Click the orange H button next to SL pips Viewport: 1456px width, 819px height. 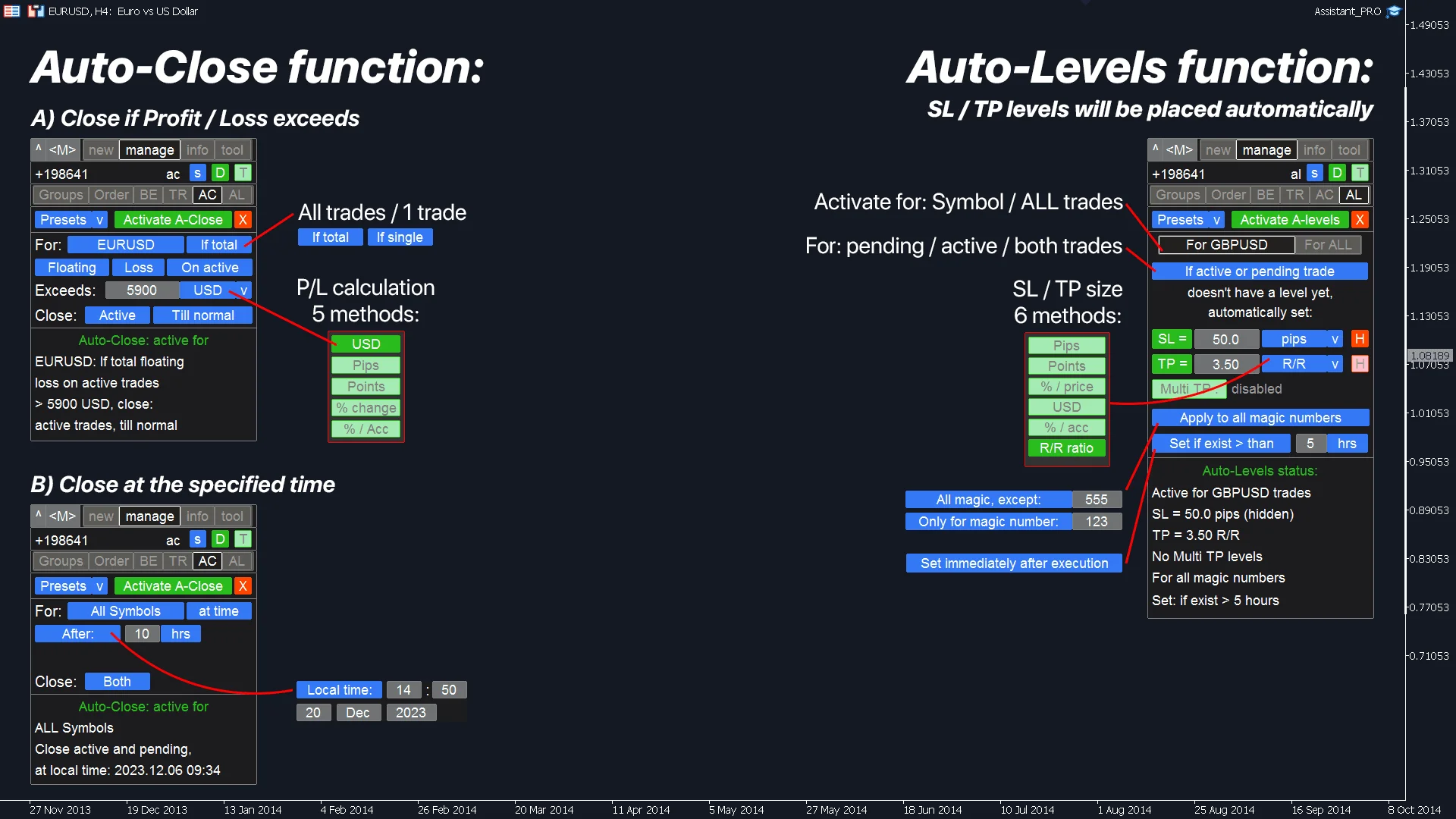(x=1360, y=339)
